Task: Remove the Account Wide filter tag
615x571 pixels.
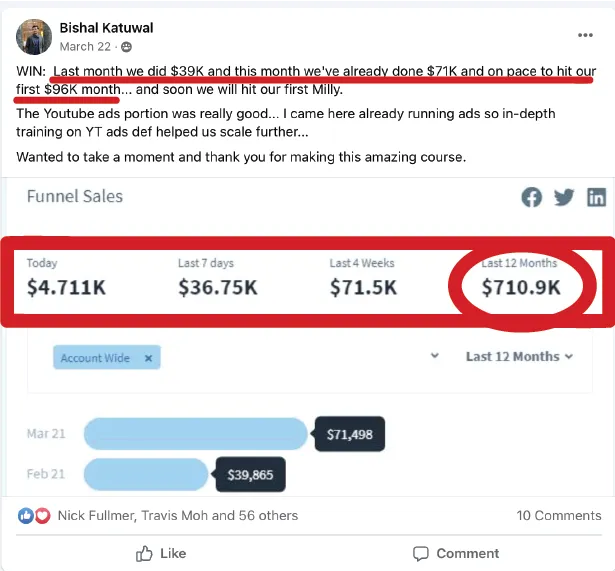Action: 148,358
